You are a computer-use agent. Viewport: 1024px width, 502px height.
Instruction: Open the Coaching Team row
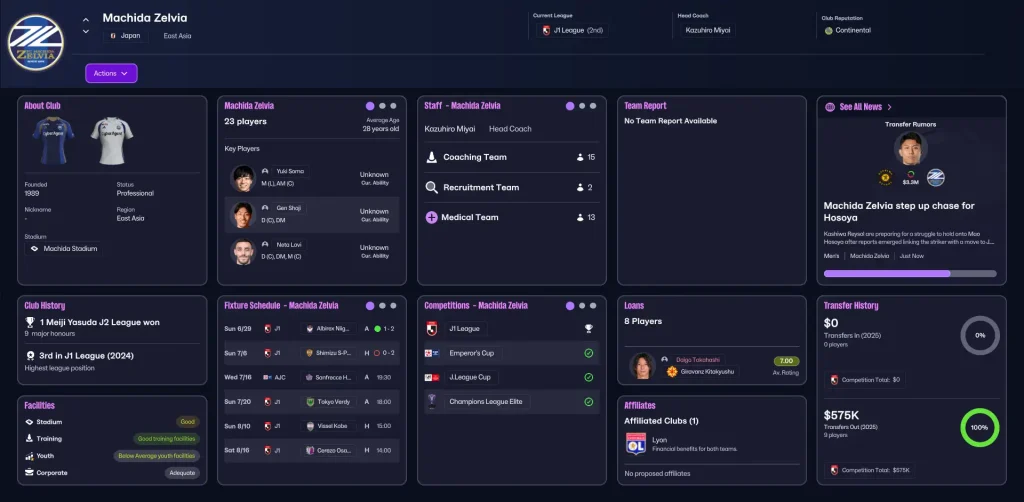pyautogui.click(x=510, y=157)
